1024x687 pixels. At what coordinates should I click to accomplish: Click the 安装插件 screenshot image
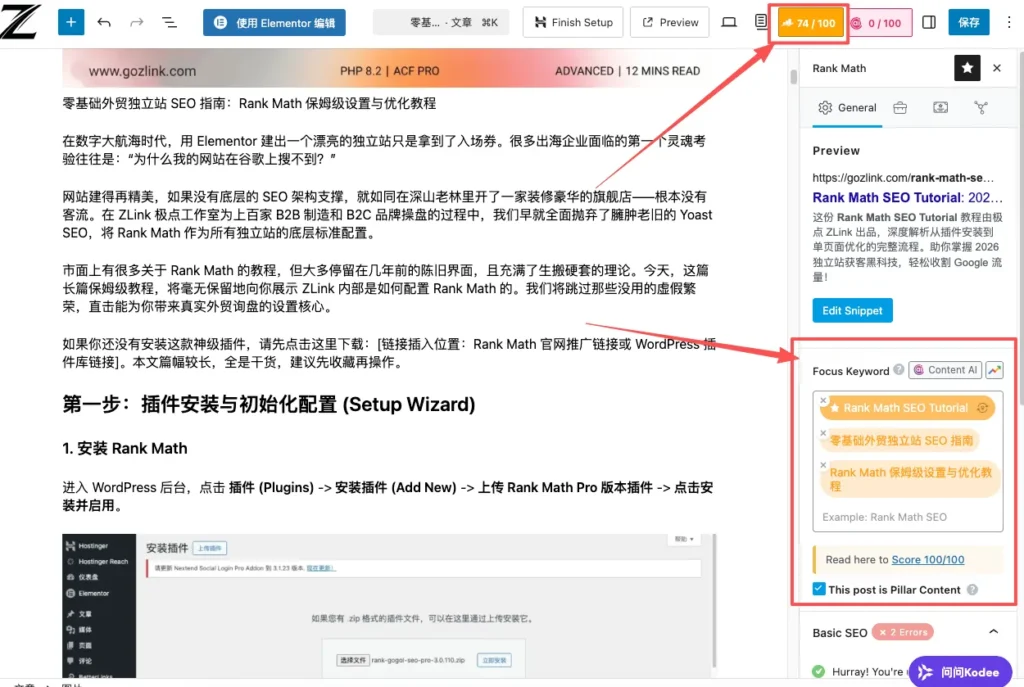[x=389, y=605]
